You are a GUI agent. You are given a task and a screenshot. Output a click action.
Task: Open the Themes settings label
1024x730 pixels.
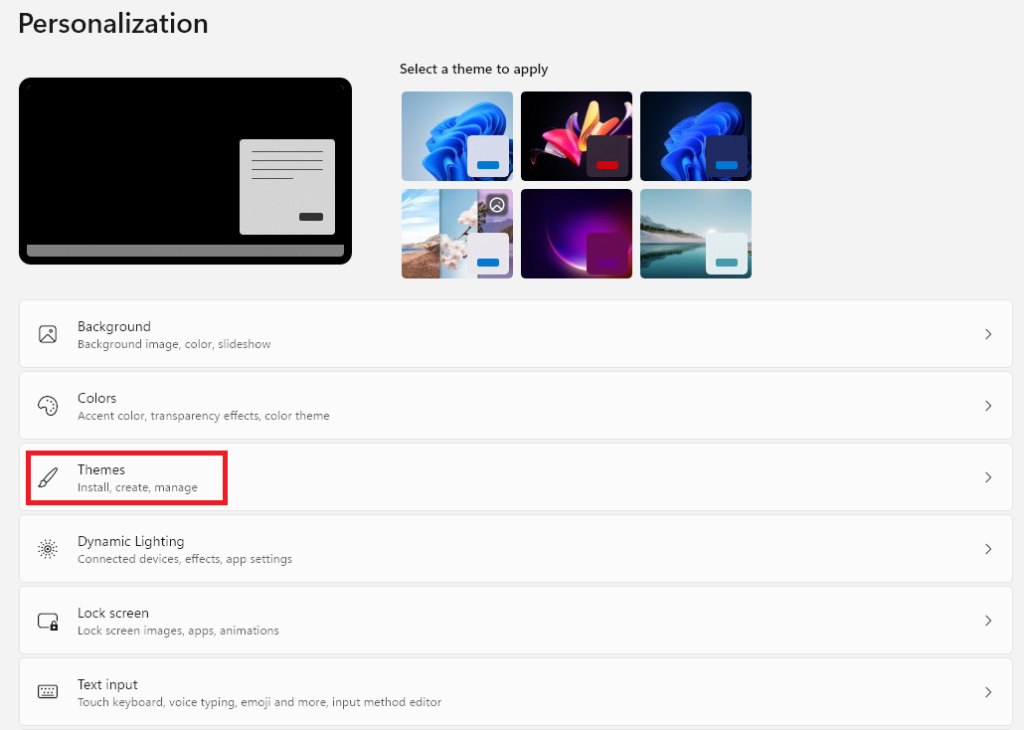point(101,469)
